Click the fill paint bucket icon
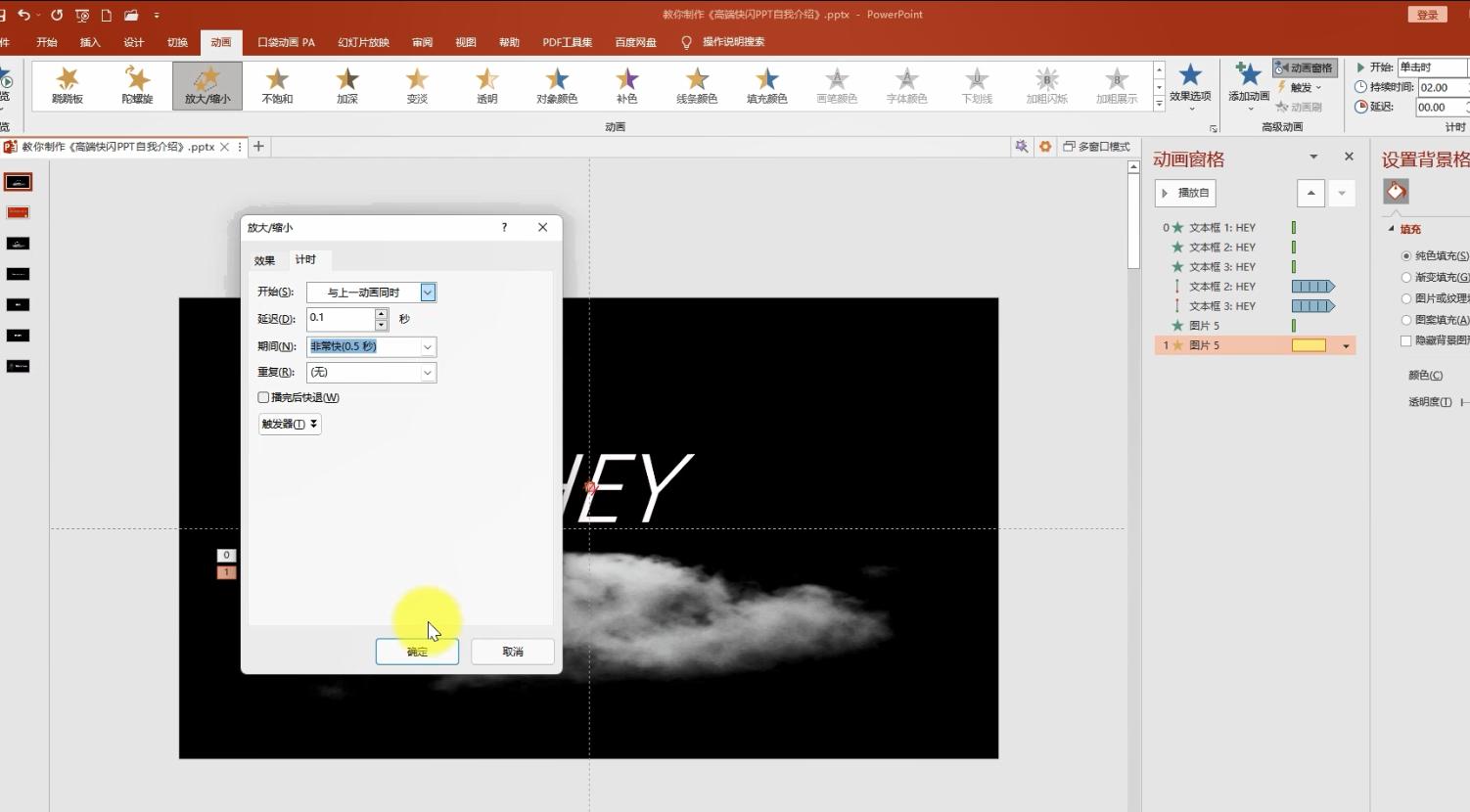Viewport: 1470px width, 812px height. pos(1396,192)
